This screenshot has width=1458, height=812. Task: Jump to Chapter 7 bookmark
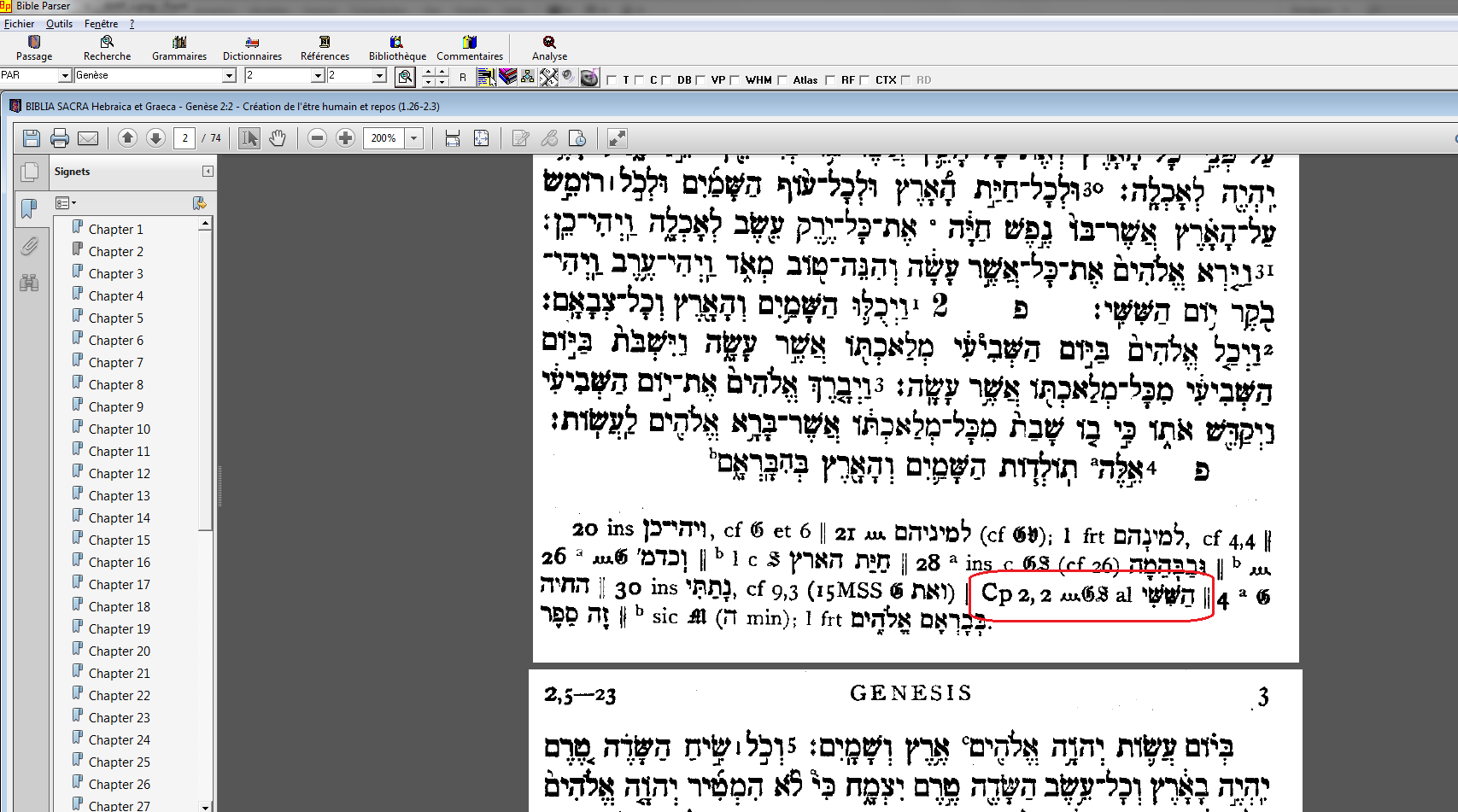[x=115, y=362]
